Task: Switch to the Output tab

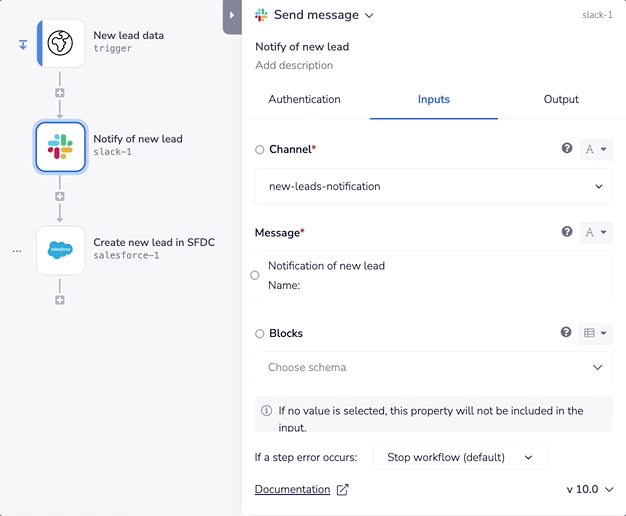Action: tap(561, 100)
